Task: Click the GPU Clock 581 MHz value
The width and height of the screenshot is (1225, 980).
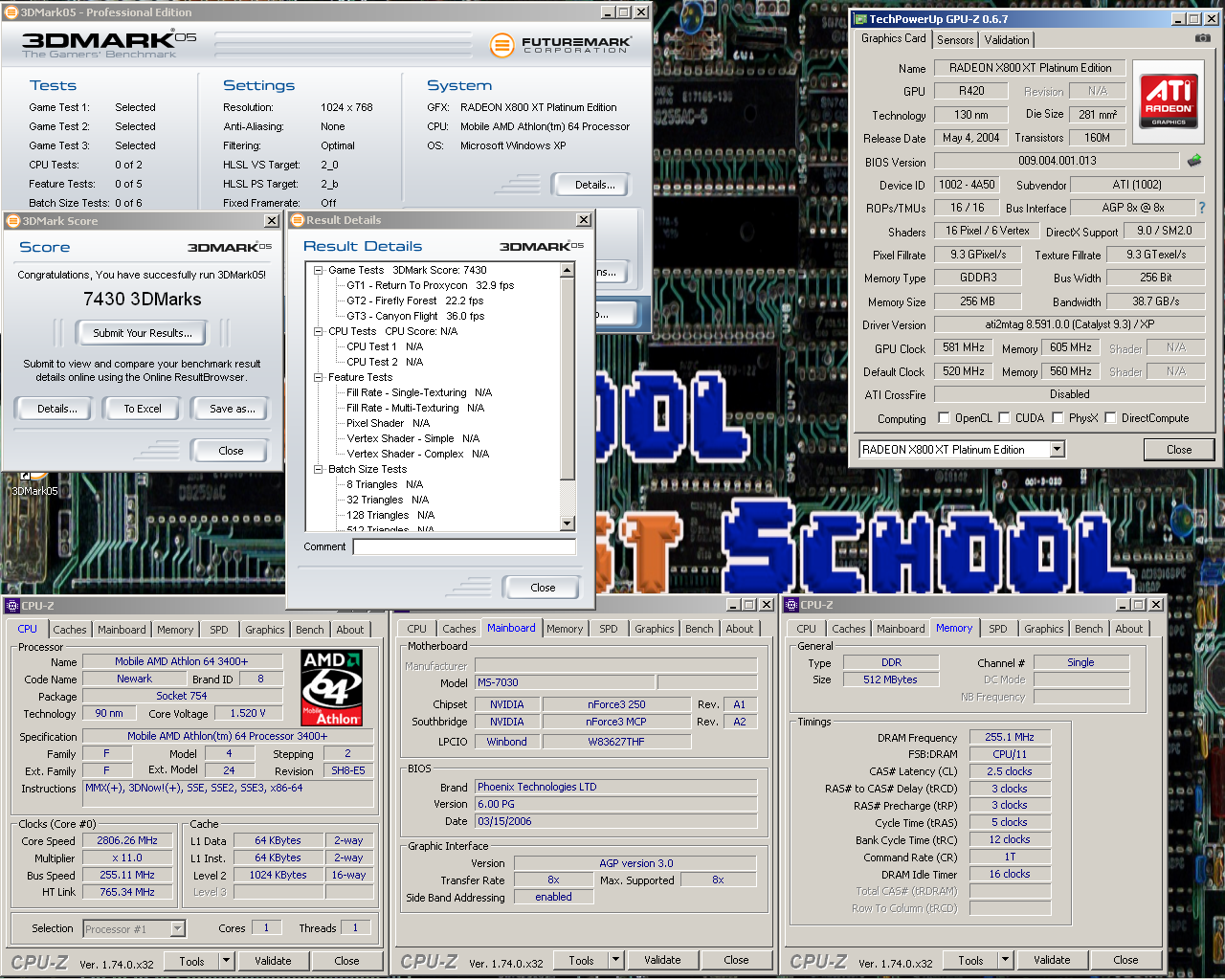Action: pyautogui.click(x=963, y=348)
